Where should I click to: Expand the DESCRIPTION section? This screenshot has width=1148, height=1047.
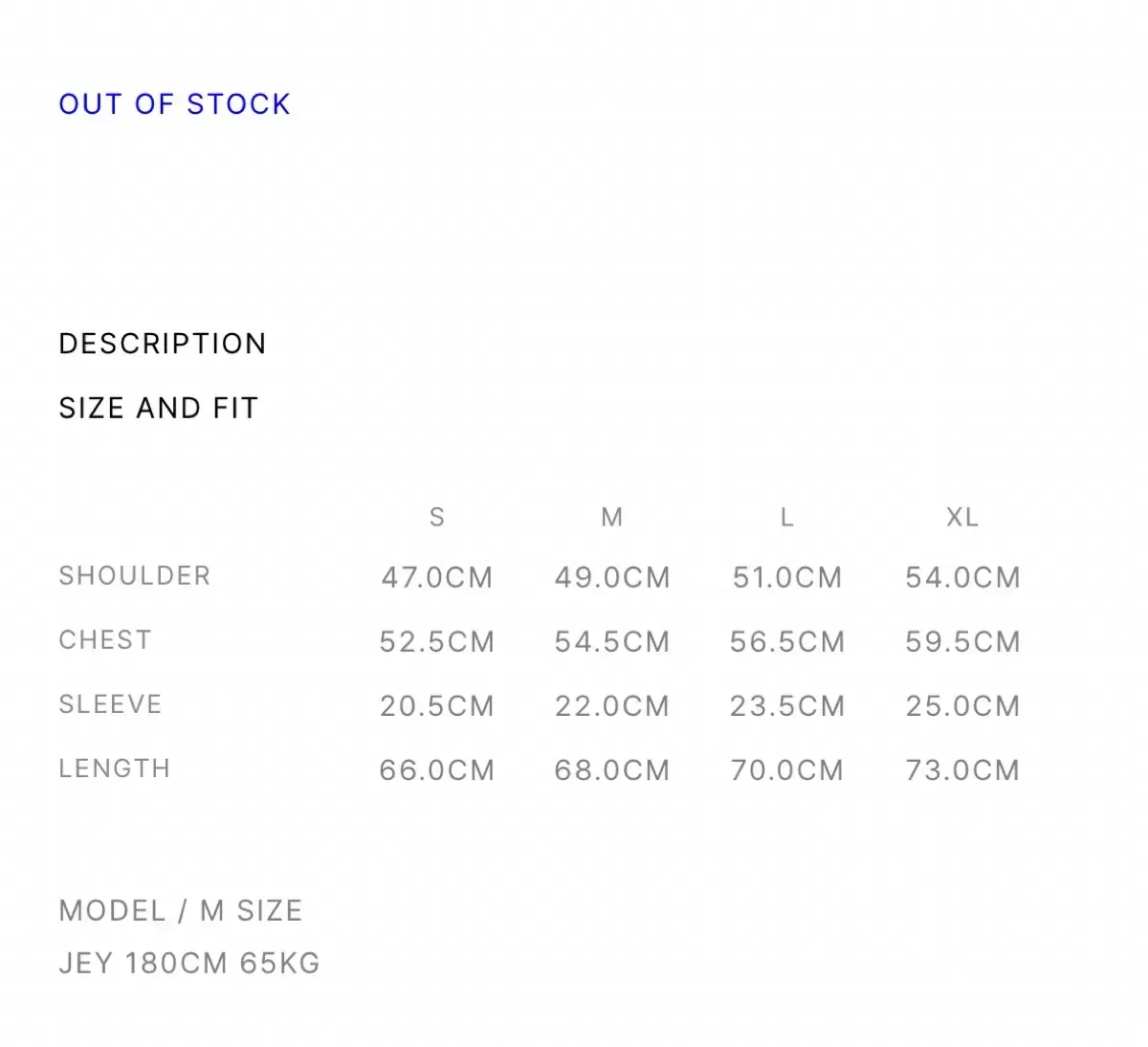pyautogui.click(x=163, y=344)
